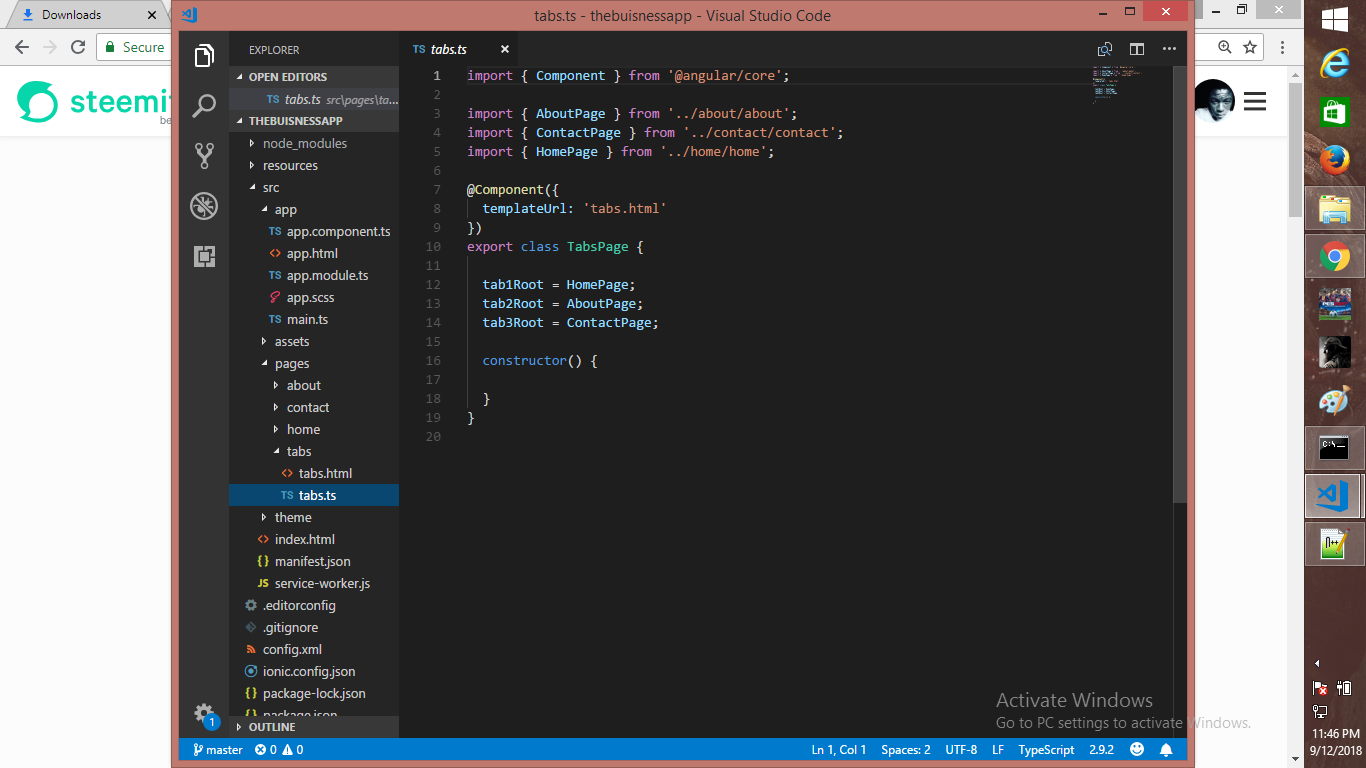Select tabs.ts in the tabs folder
This screenshot has width=1366, height=768.
point(314,495)
